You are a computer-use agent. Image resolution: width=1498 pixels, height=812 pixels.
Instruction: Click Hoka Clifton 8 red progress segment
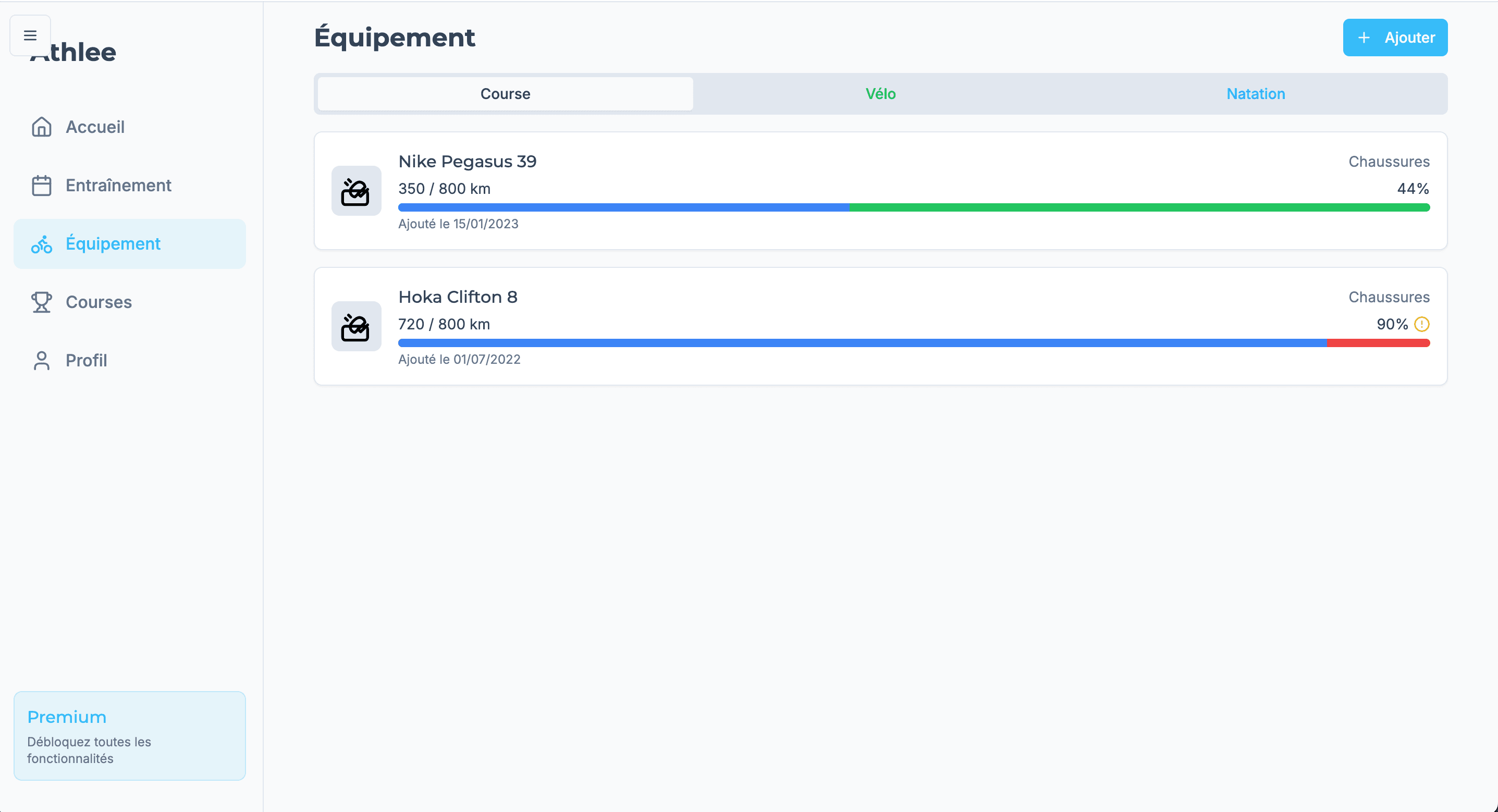(1378, 343)
